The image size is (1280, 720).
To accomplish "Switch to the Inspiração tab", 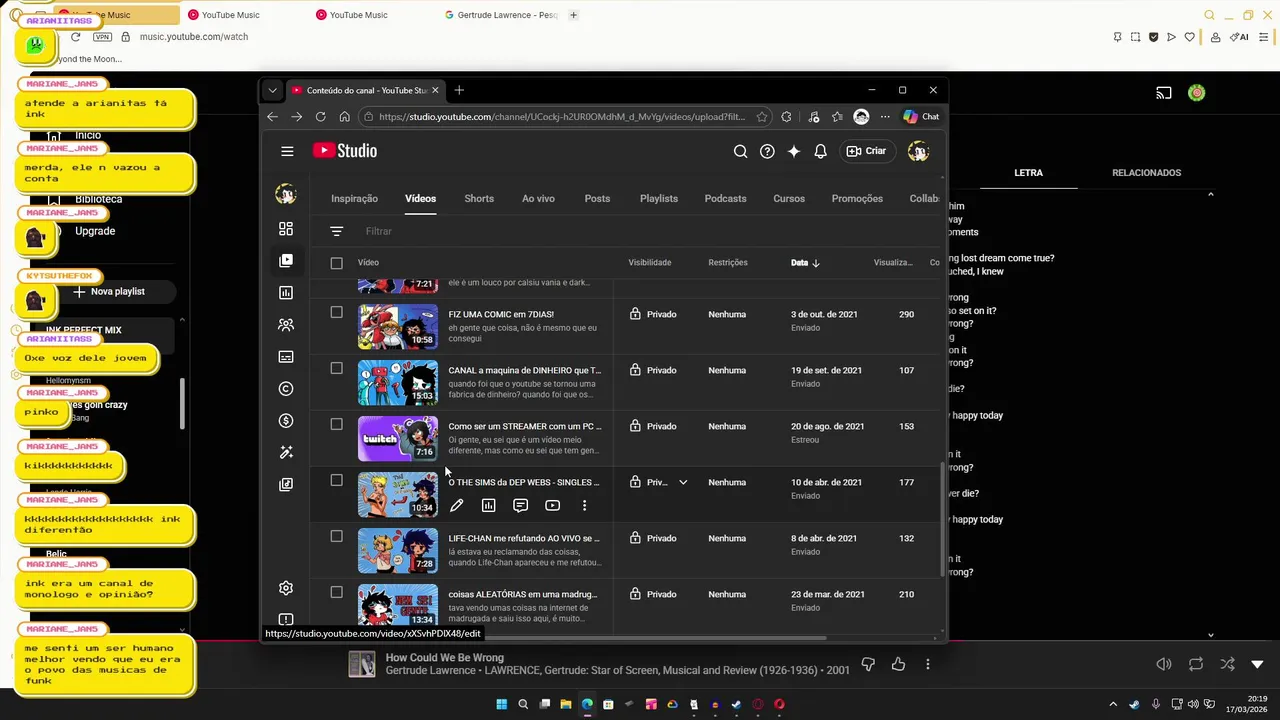I will point(354,198).
